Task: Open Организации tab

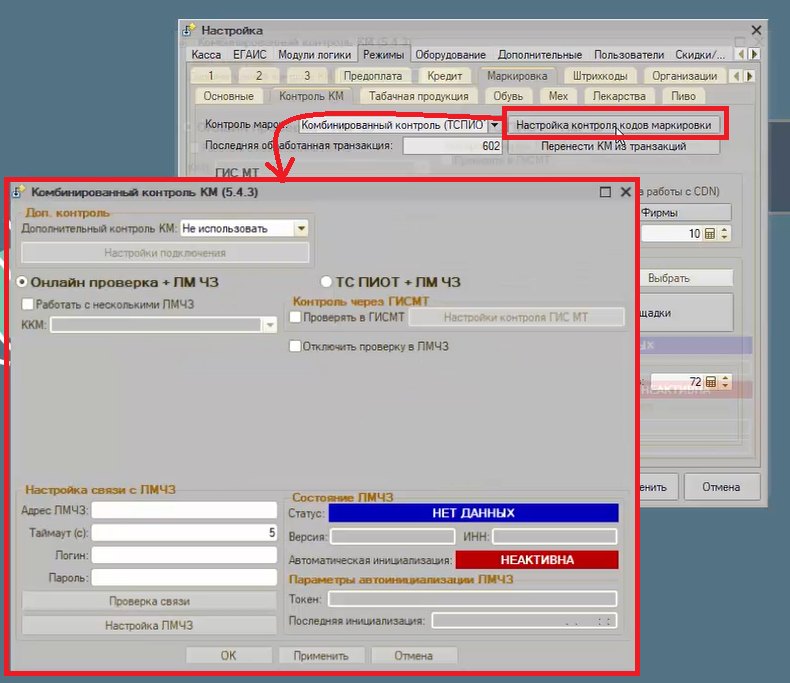Action: pos(684,76)
